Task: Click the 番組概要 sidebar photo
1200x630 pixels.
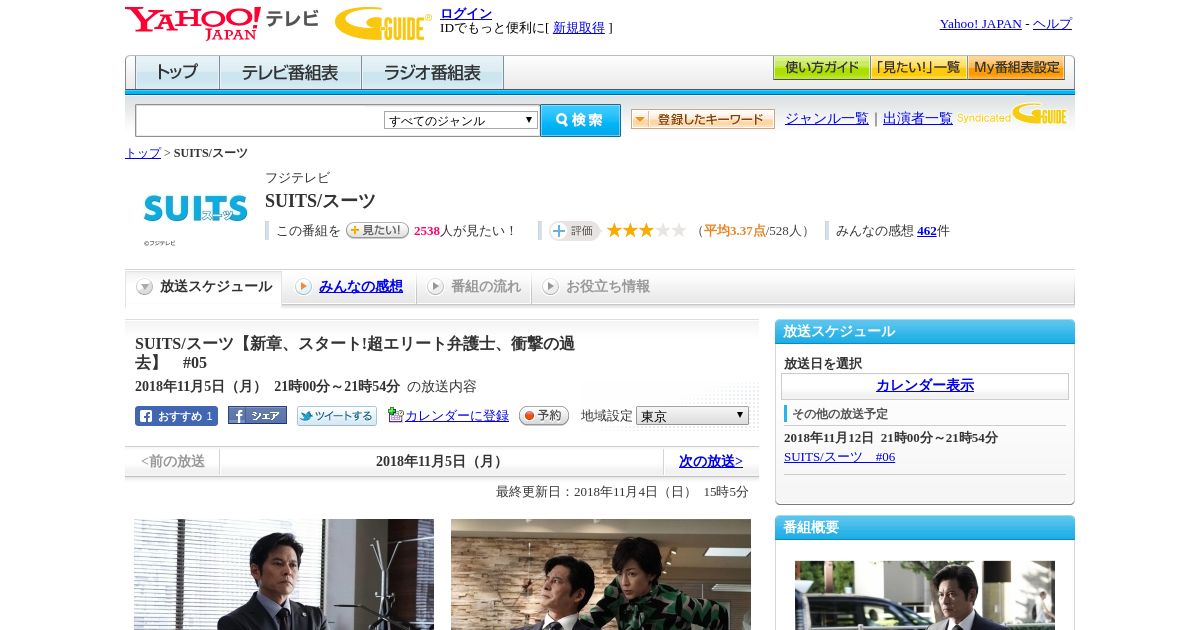Action: [925, 595]
